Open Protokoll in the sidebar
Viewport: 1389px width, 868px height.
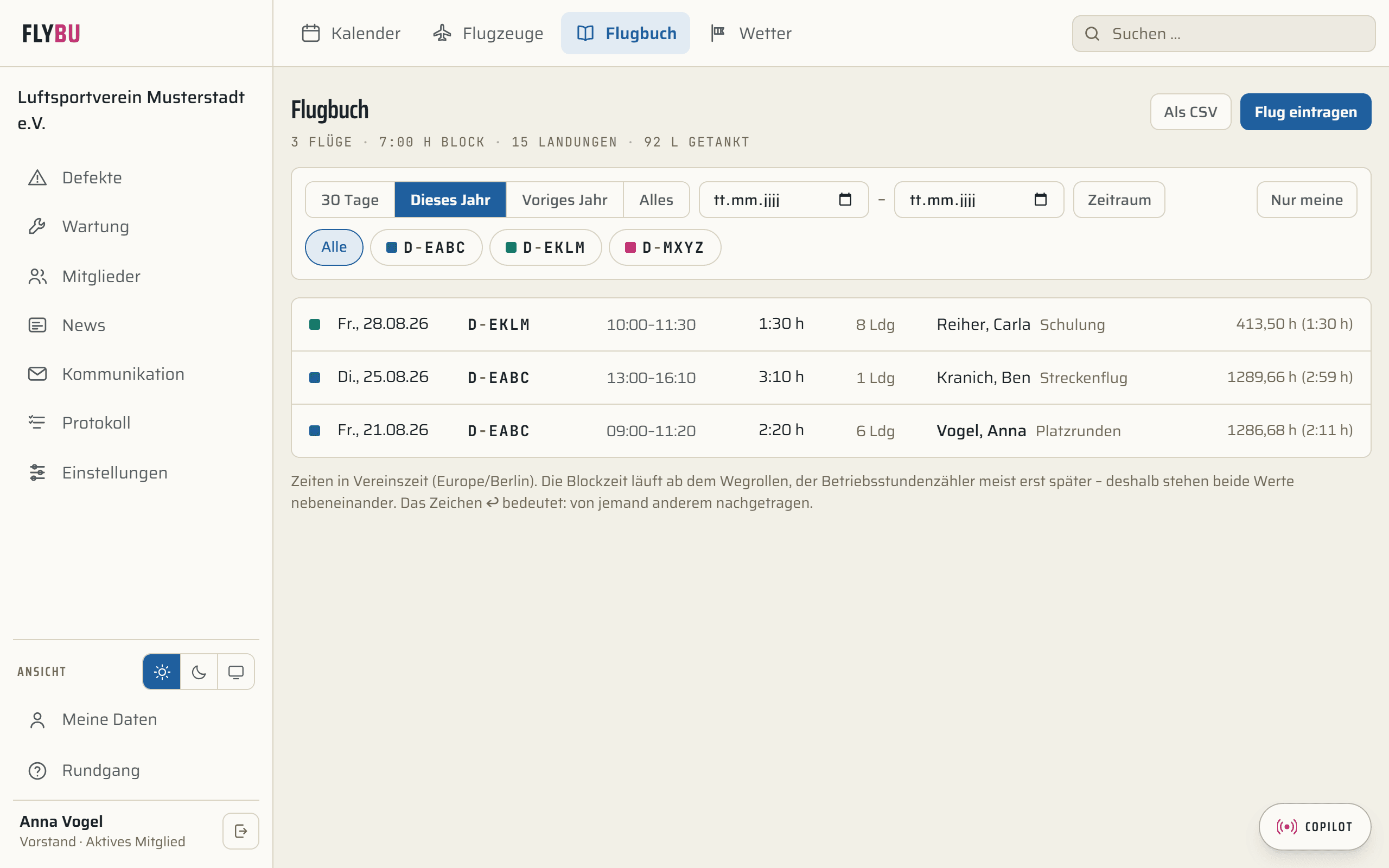click(x=136, y=423)
